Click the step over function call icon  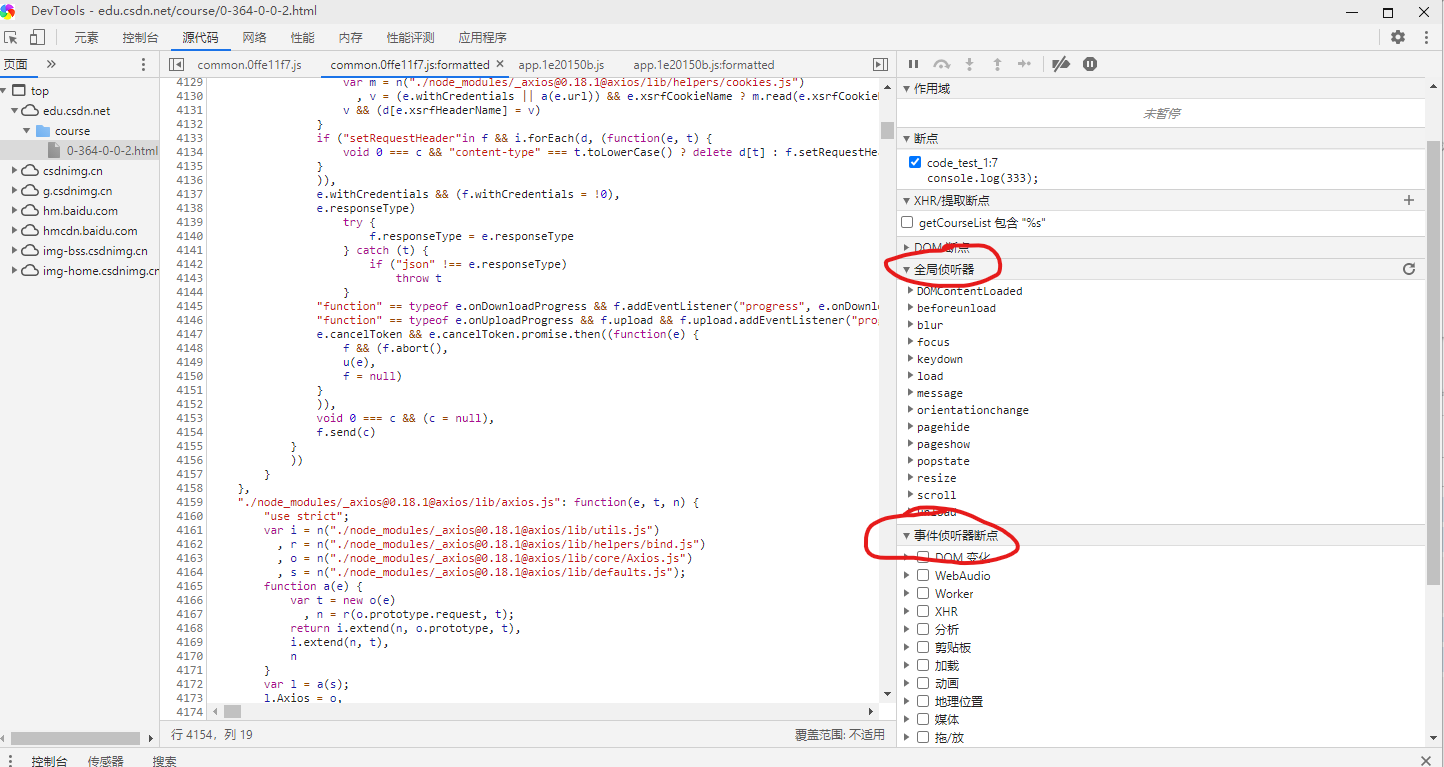pyautogui.click(x=941, y=64)
